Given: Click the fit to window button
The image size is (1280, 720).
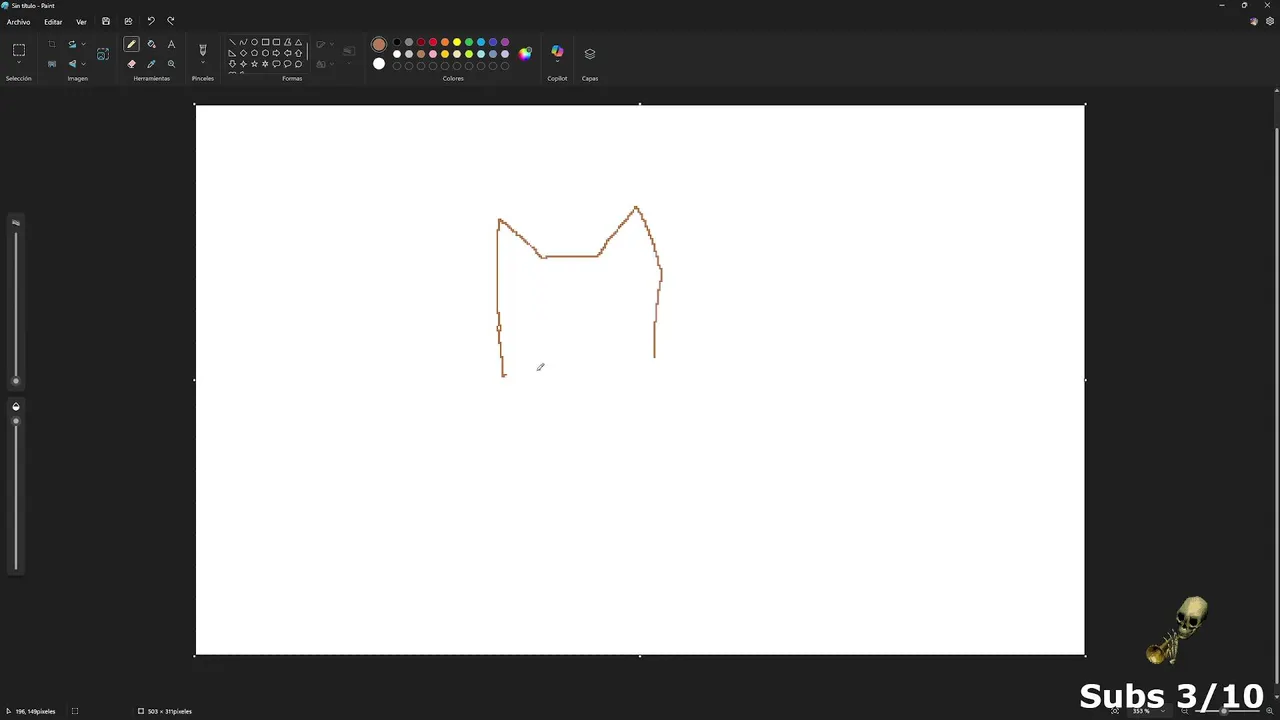Looking at the screenshot, I should click(x=1115, y=711).
